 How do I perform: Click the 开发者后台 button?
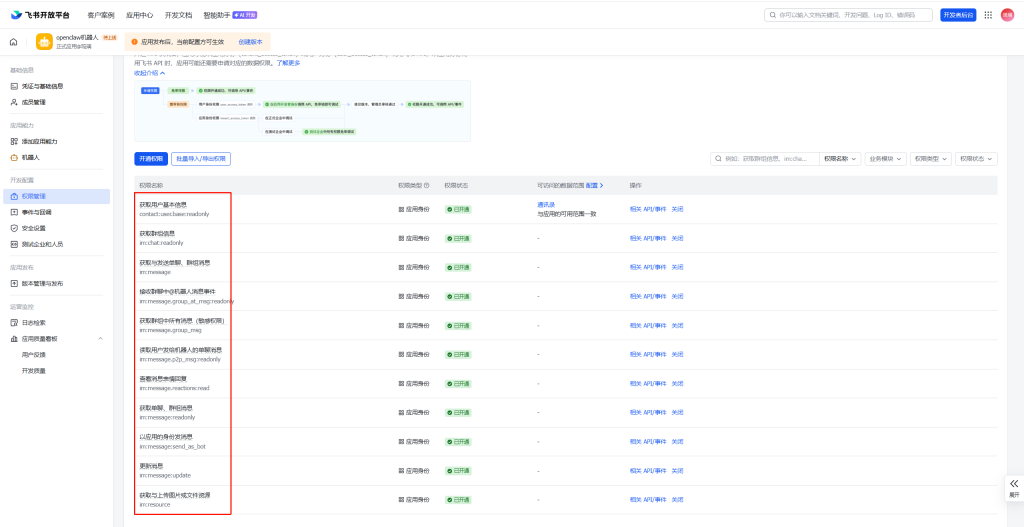click(x=958, y=15)
